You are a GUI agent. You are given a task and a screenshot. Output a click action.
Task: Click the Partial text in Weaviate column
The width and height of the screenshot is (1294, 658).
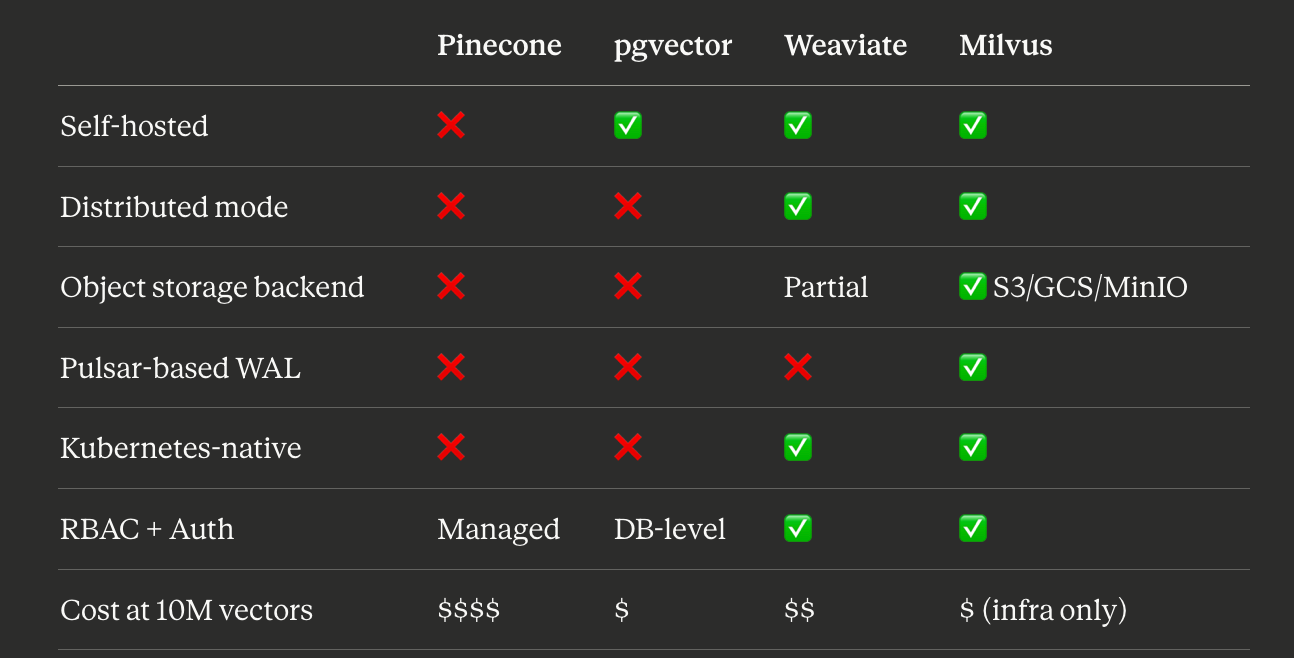tap(826, 287)
